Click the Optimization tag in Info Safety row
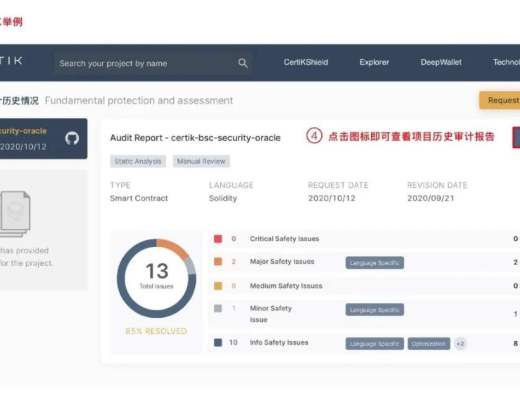The width and height of the screenshot is (520, 400). [429, 344]
